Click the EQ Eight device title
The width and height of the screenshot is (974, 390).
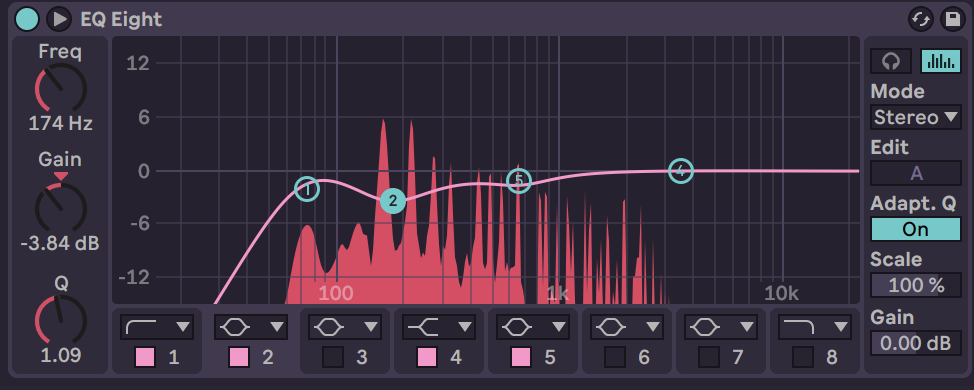point(121,19)
